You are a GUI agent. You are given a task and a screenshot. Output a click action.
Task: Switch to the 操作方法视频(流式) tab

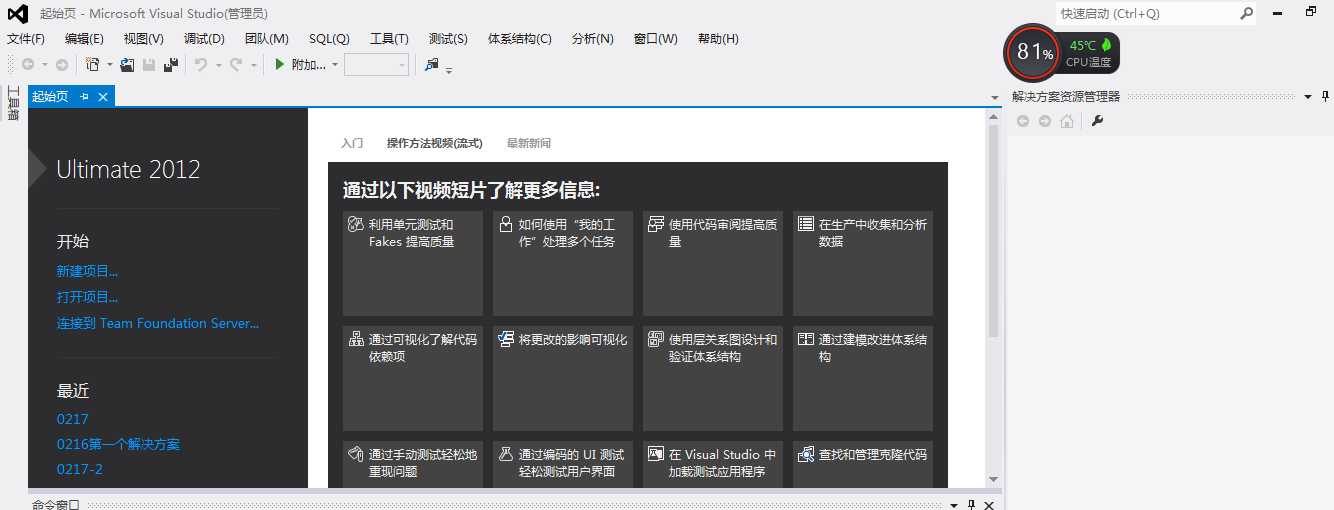(435, 143)
